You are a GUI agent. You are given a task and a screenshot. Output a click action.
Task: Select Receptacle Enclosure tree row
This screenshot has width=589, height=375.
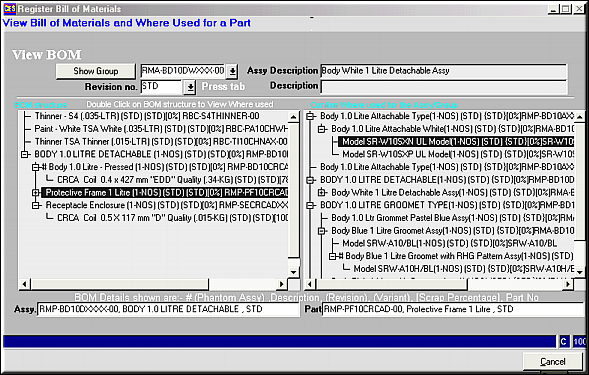167,205
